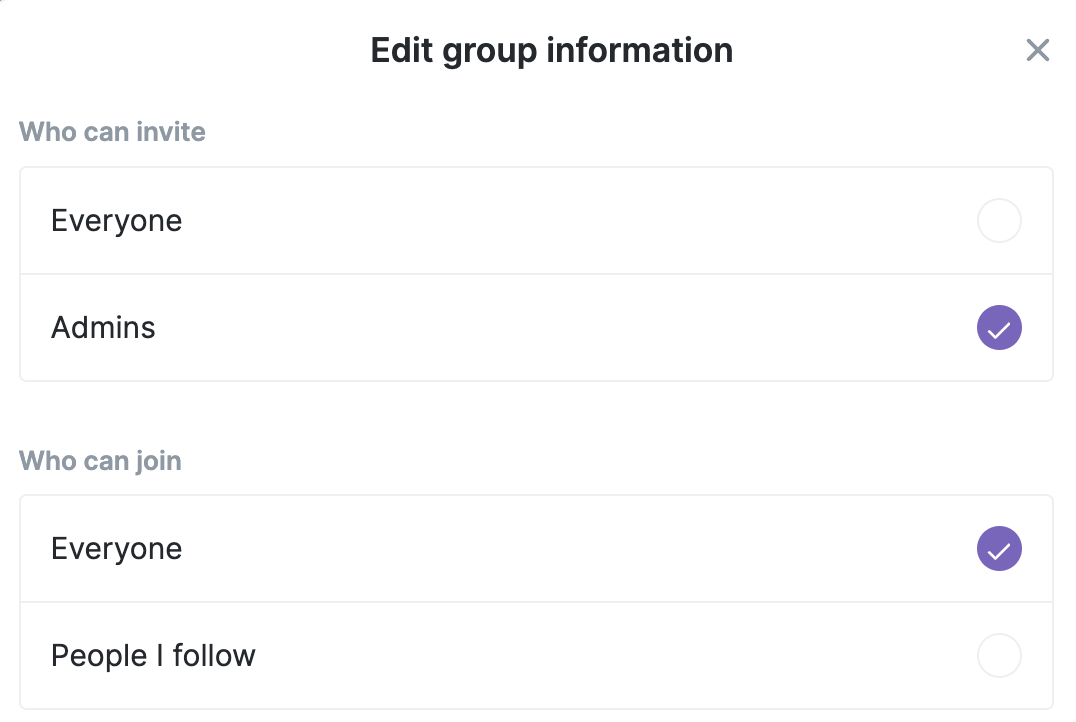Click the empty circle beside People I follow
Screen dimensions: 1076x722
point(999,655)
